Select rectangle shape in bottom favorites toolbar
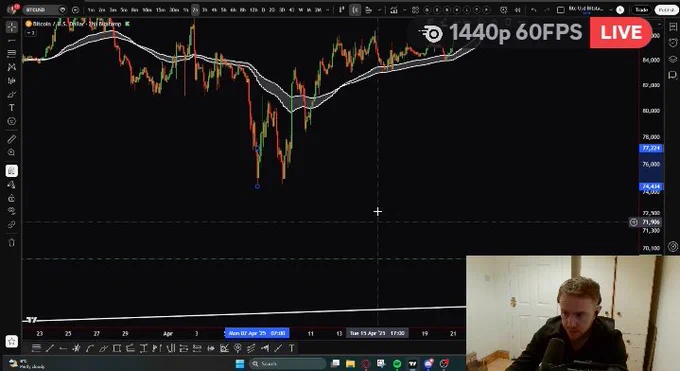Viewport: 680px width, 371px height. click(117, 348)
